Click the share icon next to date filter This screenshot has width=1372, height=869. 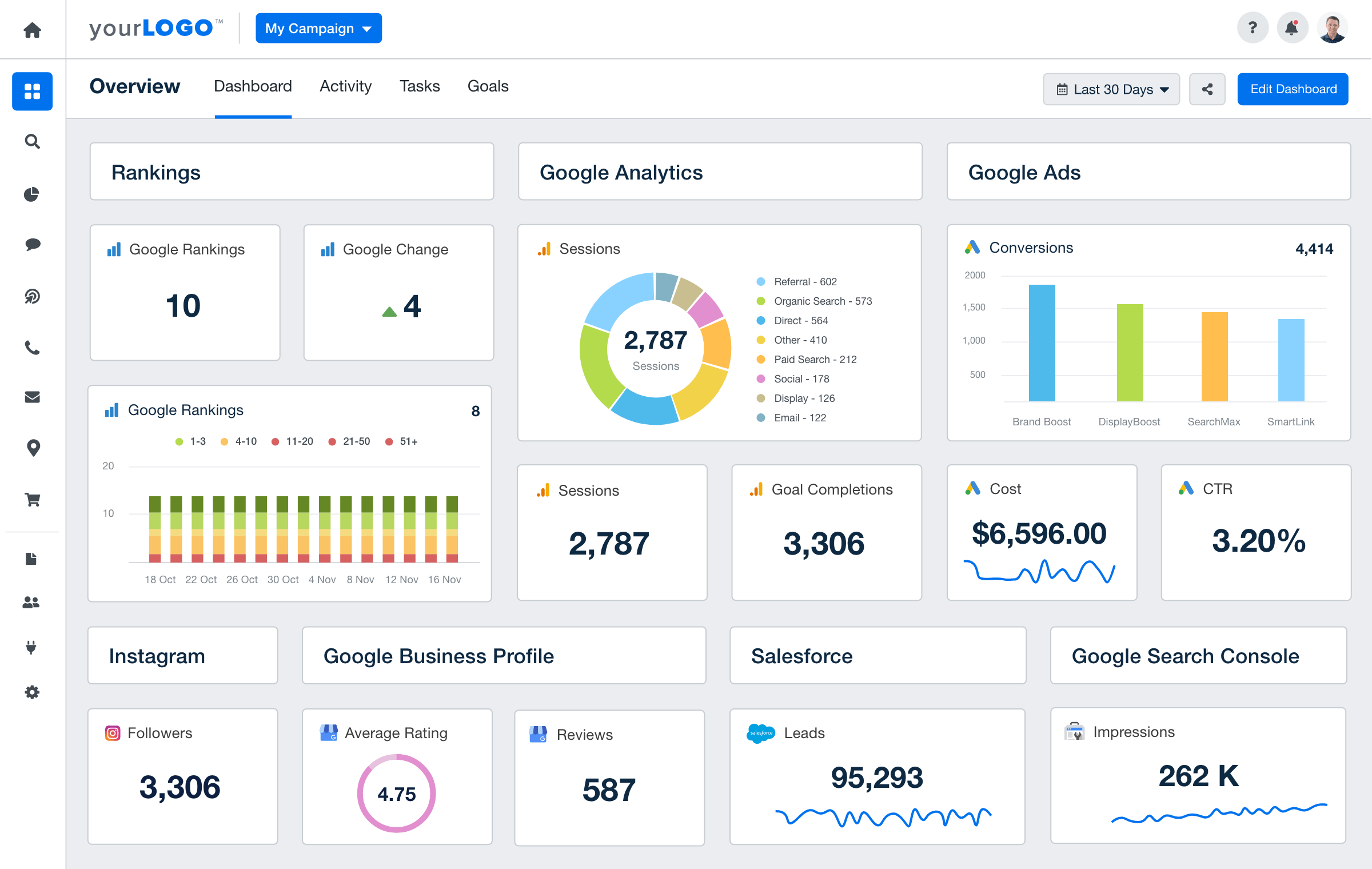1208,89
